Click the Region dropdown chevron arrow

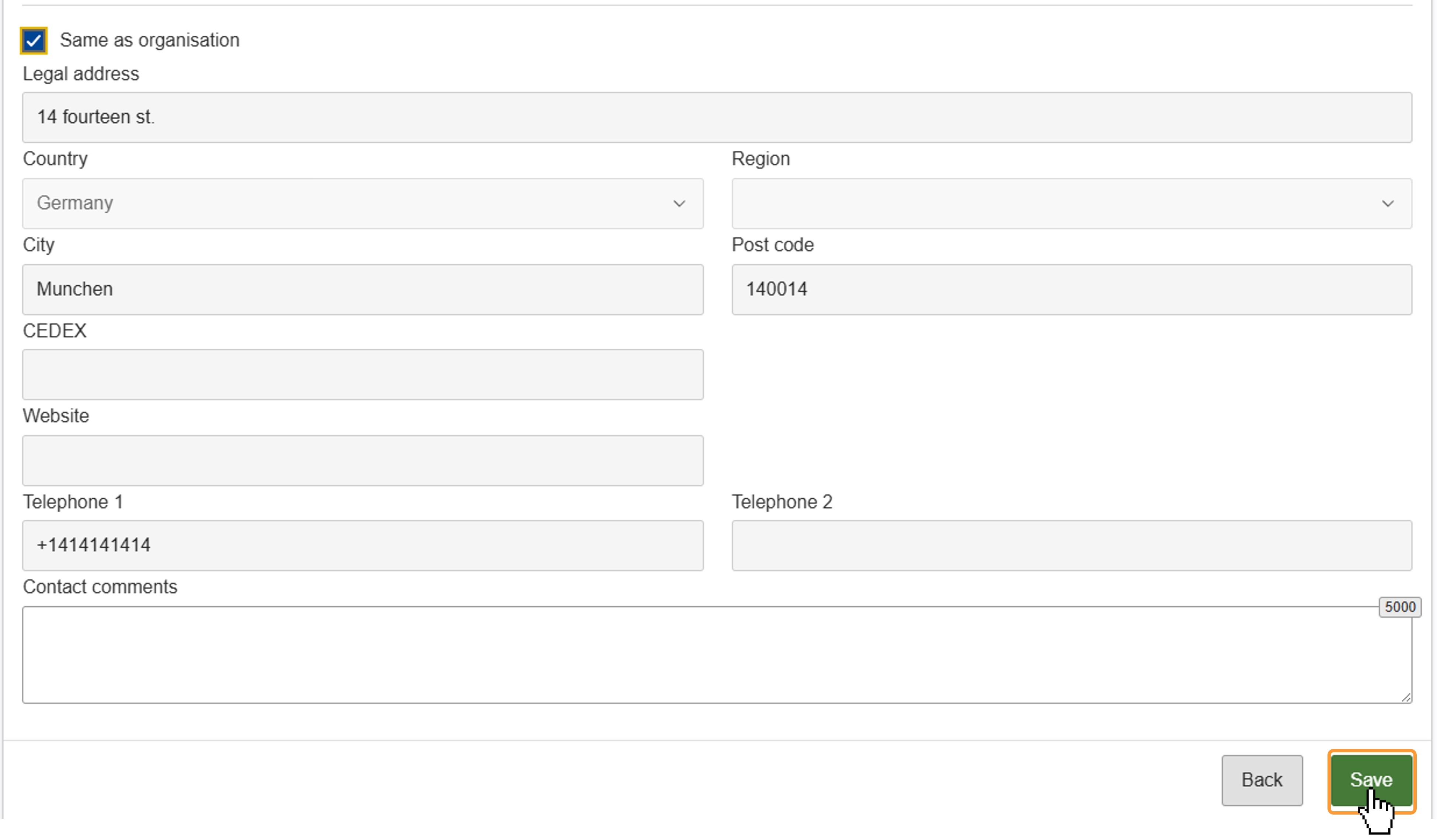coord(1387,203)
